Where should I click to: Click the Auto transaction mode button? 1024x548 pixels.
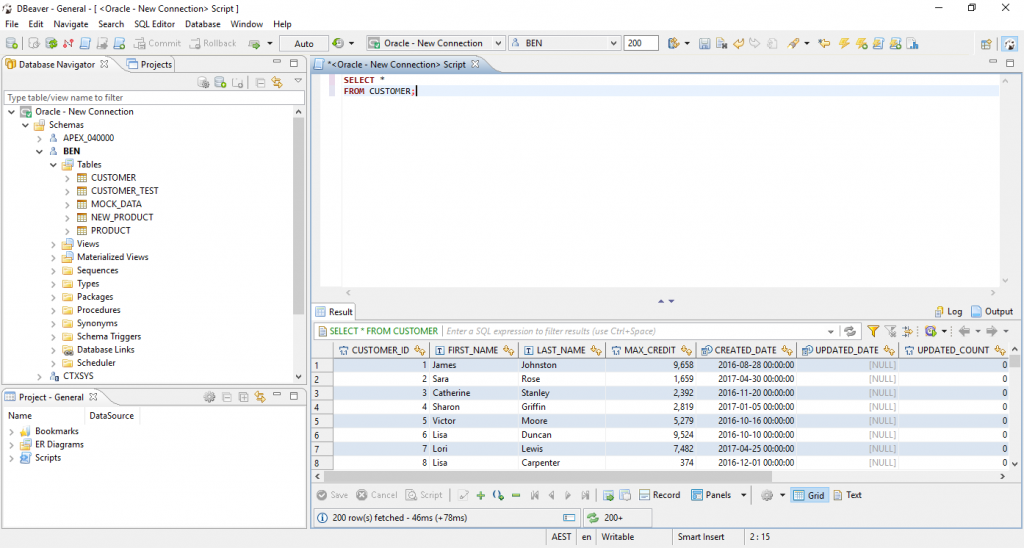(303, 44)
